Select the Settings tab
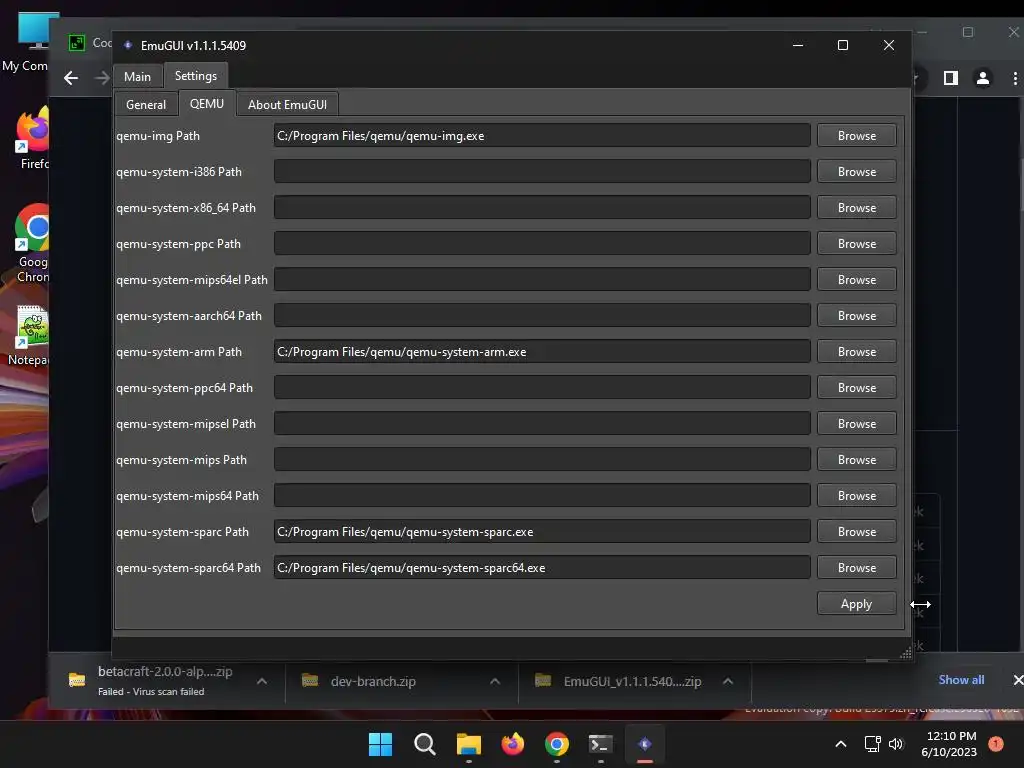Image resolution: width=1024 pixels, height=768 pixels. tap(196, 76)
